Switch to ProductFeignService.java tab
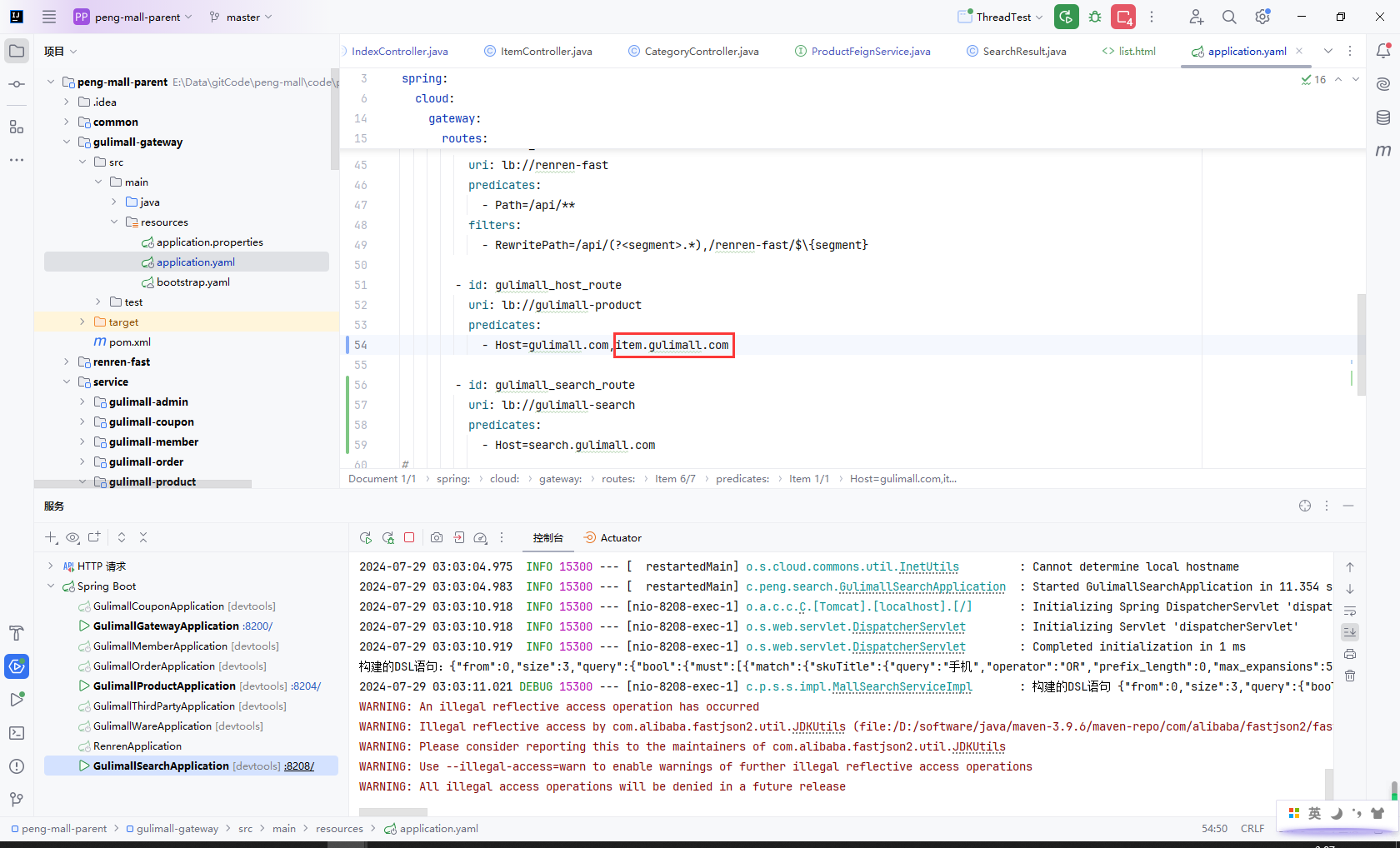The width and height of the screenshot is (1400, 848). click(862, 51)
